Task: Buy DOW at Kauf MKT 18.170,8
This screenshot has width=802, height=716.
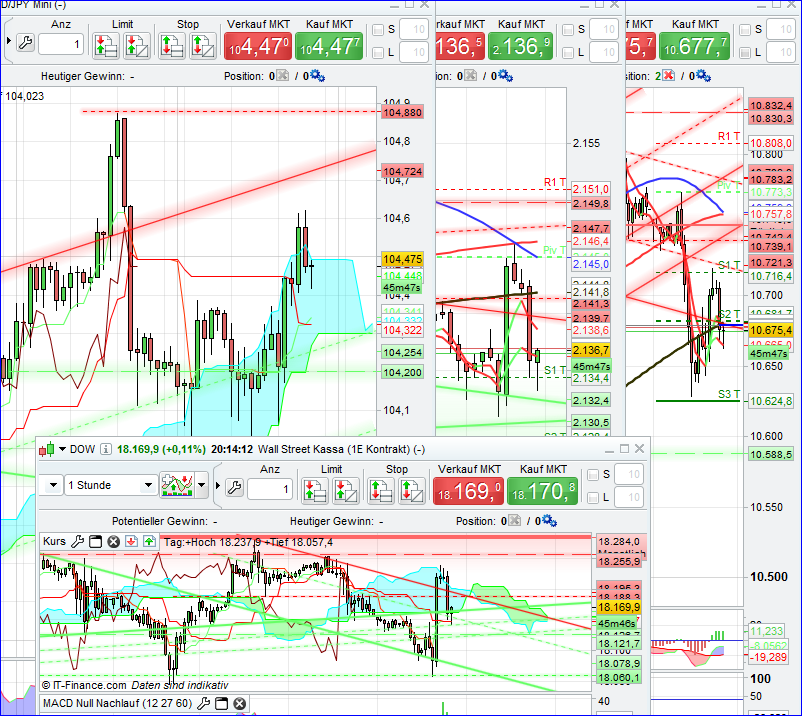Action: 543,491
